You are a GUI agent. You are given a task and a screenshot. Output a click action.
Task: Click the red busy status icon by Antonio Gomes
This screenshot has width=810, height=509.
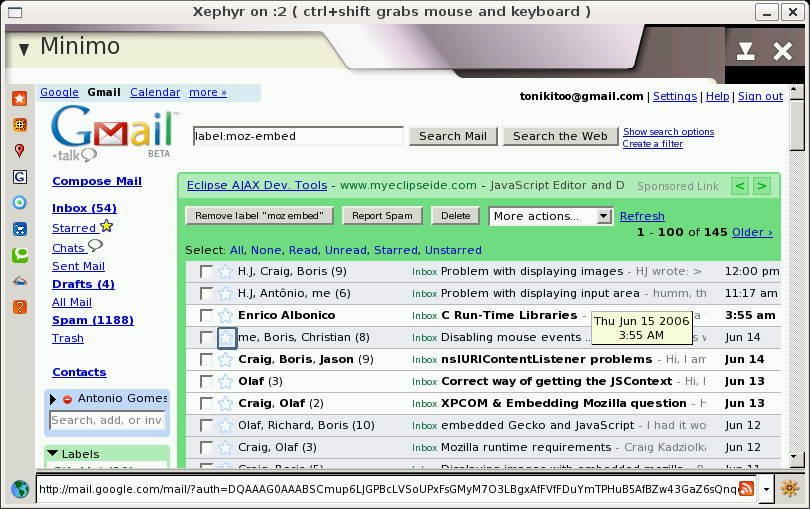pos(67,399)
